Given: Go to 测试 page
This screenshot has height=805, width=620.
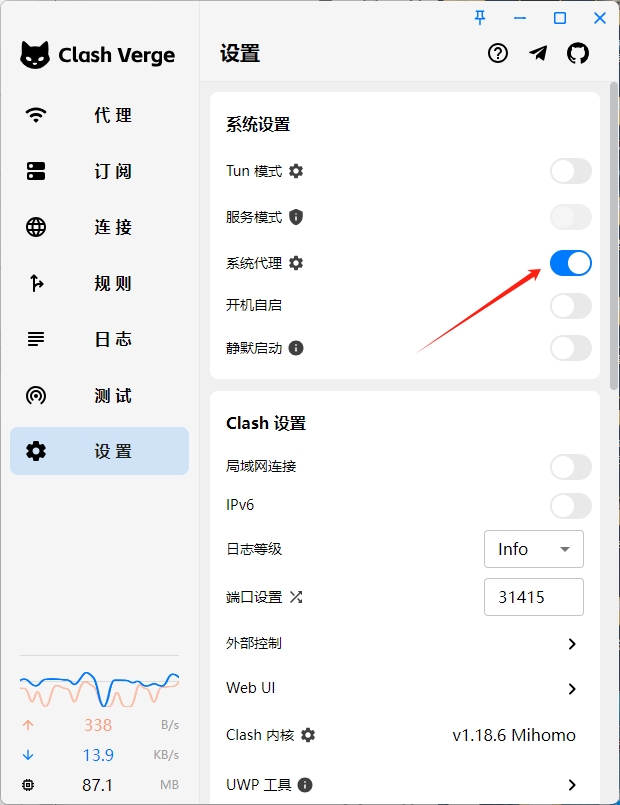Looking at the screenshot, I should [100, 395].
